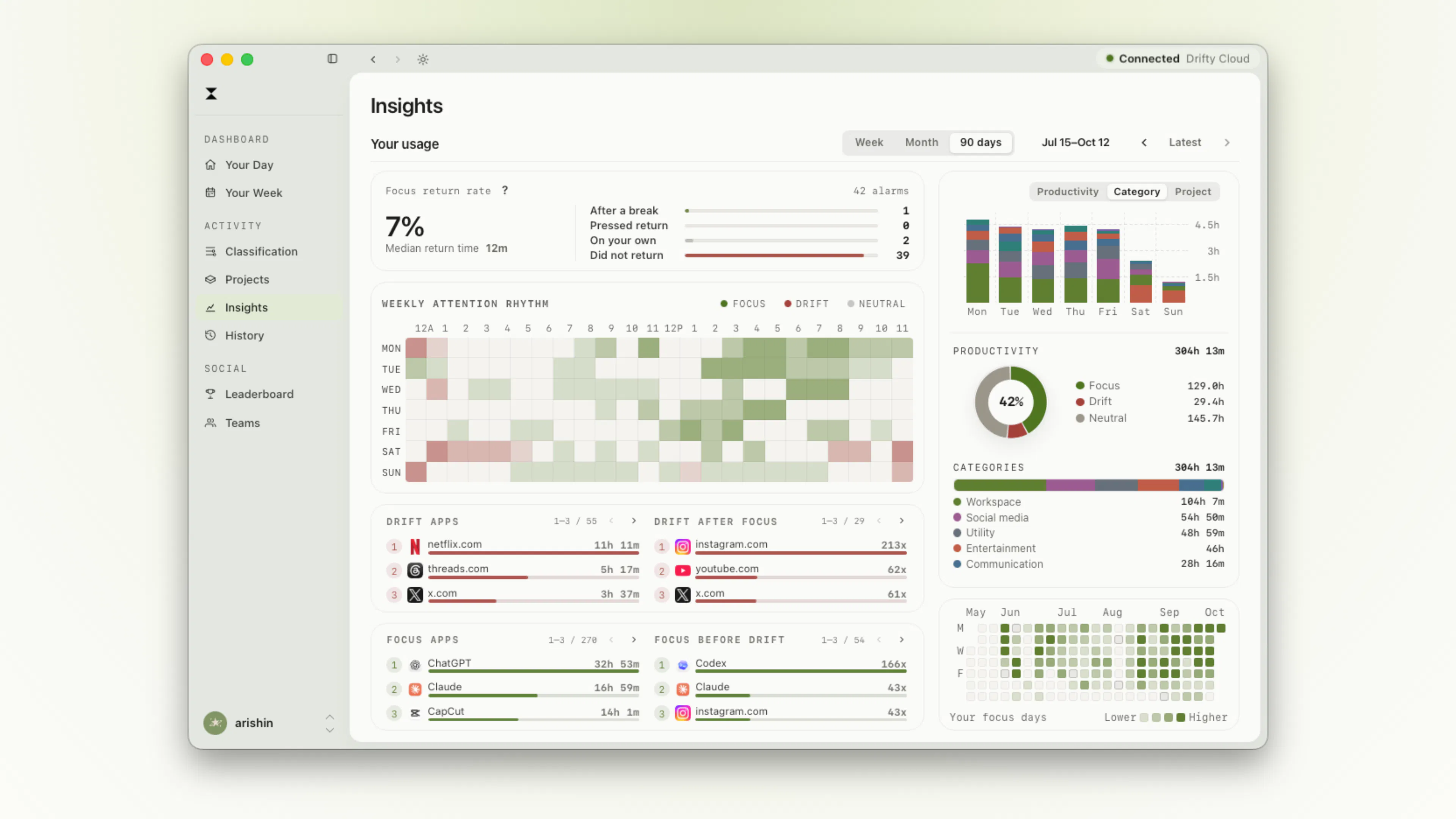Click the Workspace segment of Categories bar
The height and width of the screenshot is (819, 1456).
[999, 485]
